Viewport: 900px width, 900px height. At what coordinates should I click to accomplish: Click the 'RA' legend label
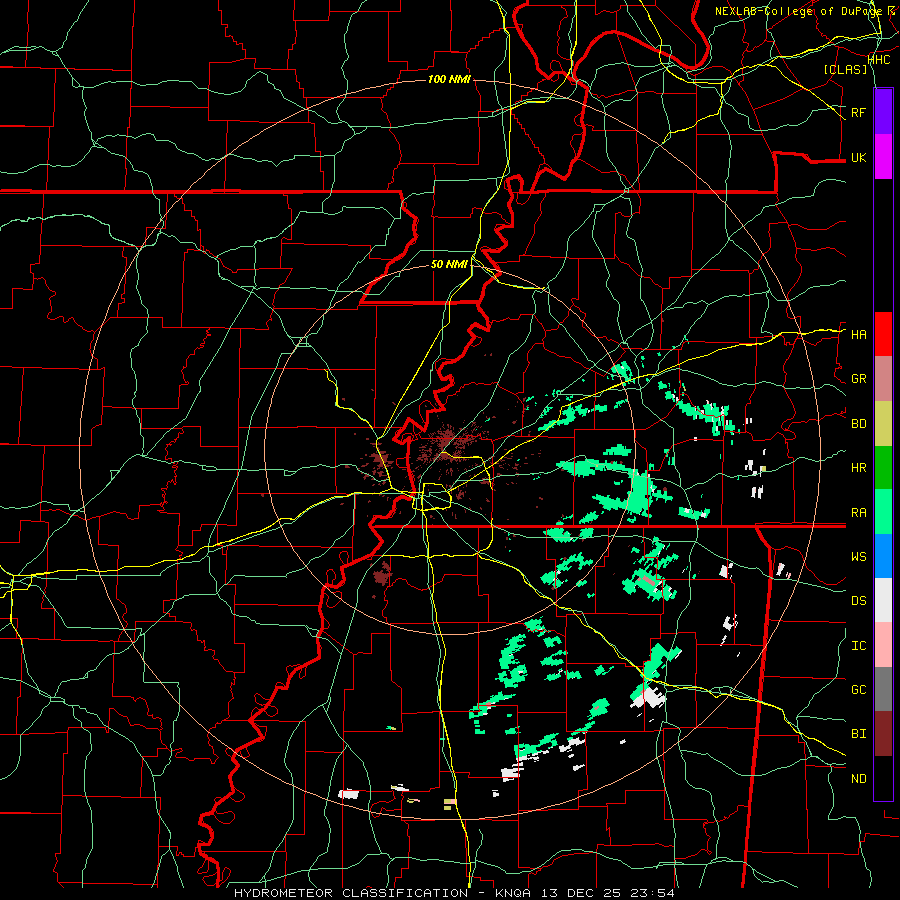coord(858,513)
